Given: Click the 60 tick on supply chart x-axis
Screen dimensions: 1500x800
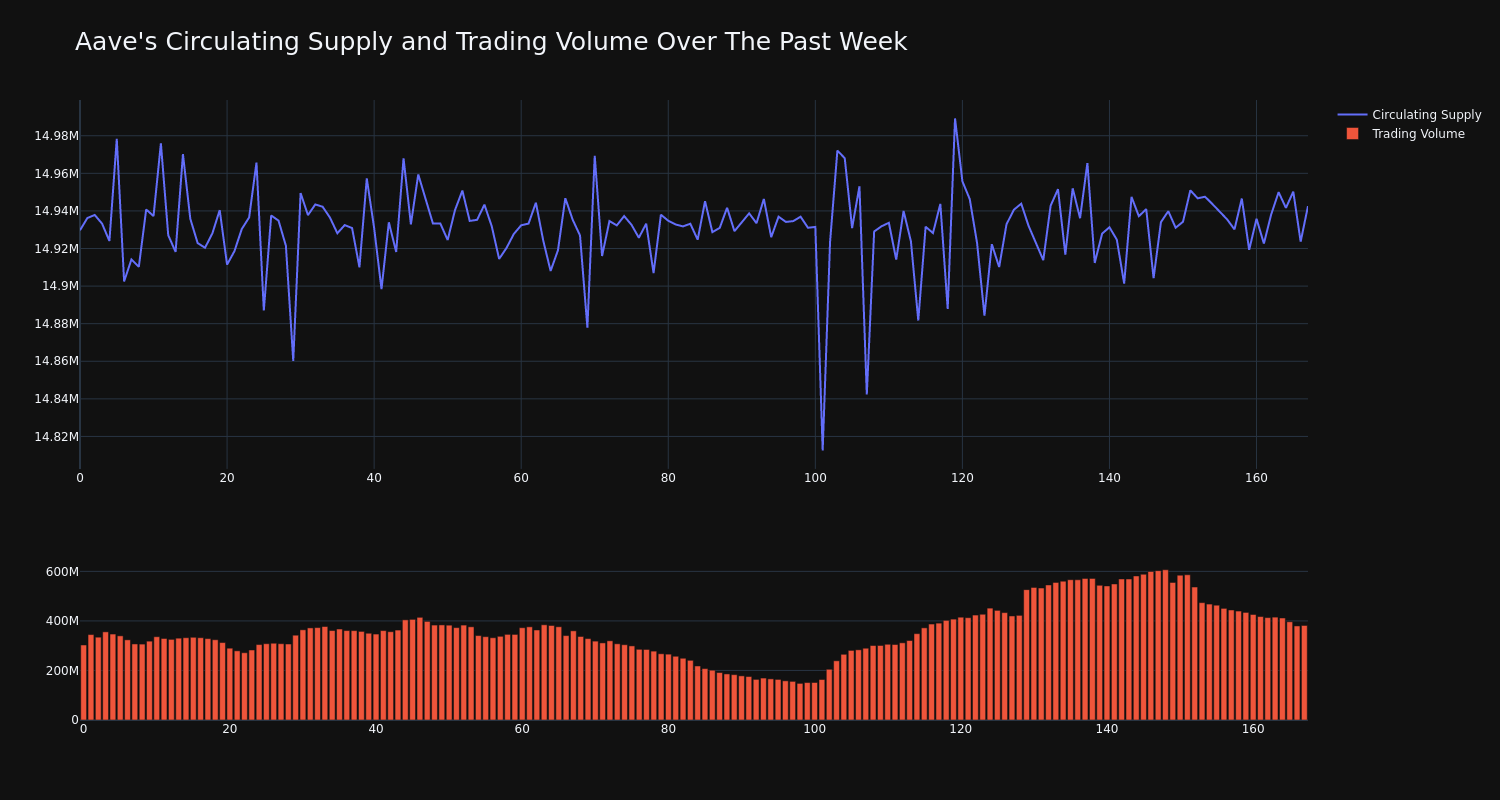Looking at the screenshot, I should pyautogui.click(x=521, y=478).
